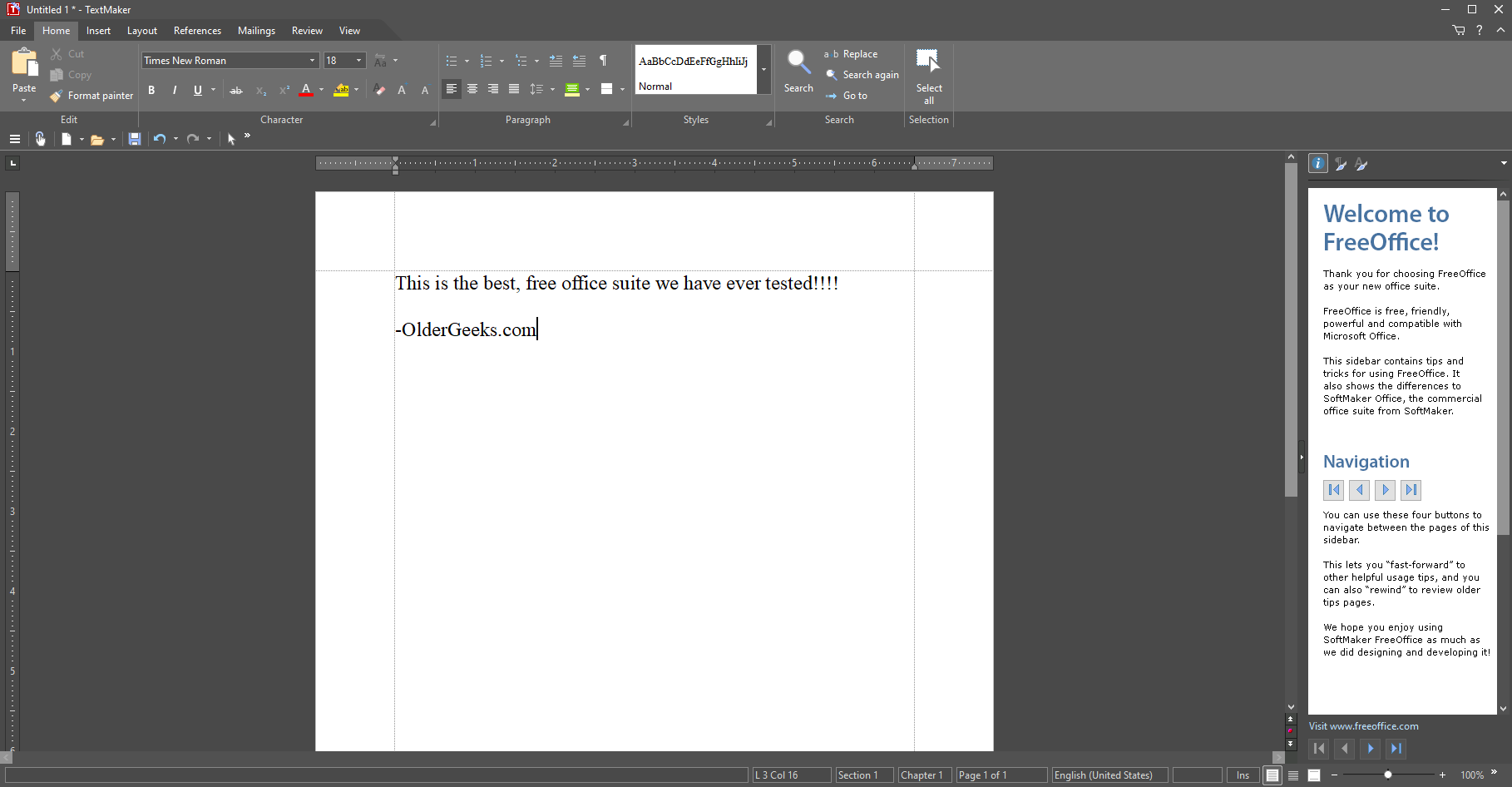This screenshot has height=787, width=1512.
Task: Click the English (United States) language field
Action: coord(1109,775)
